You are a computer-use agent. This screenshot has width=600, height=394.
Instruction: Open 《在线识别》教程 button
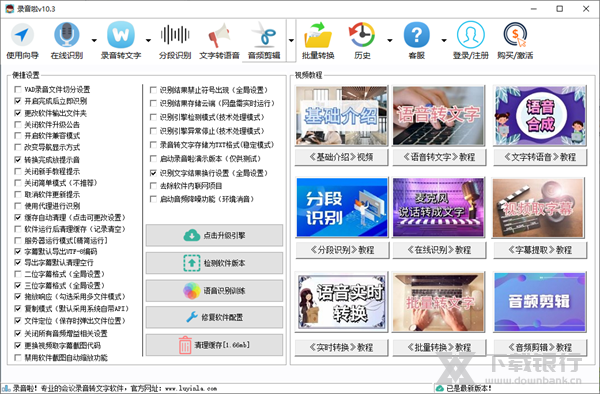[x=439, y=250]
